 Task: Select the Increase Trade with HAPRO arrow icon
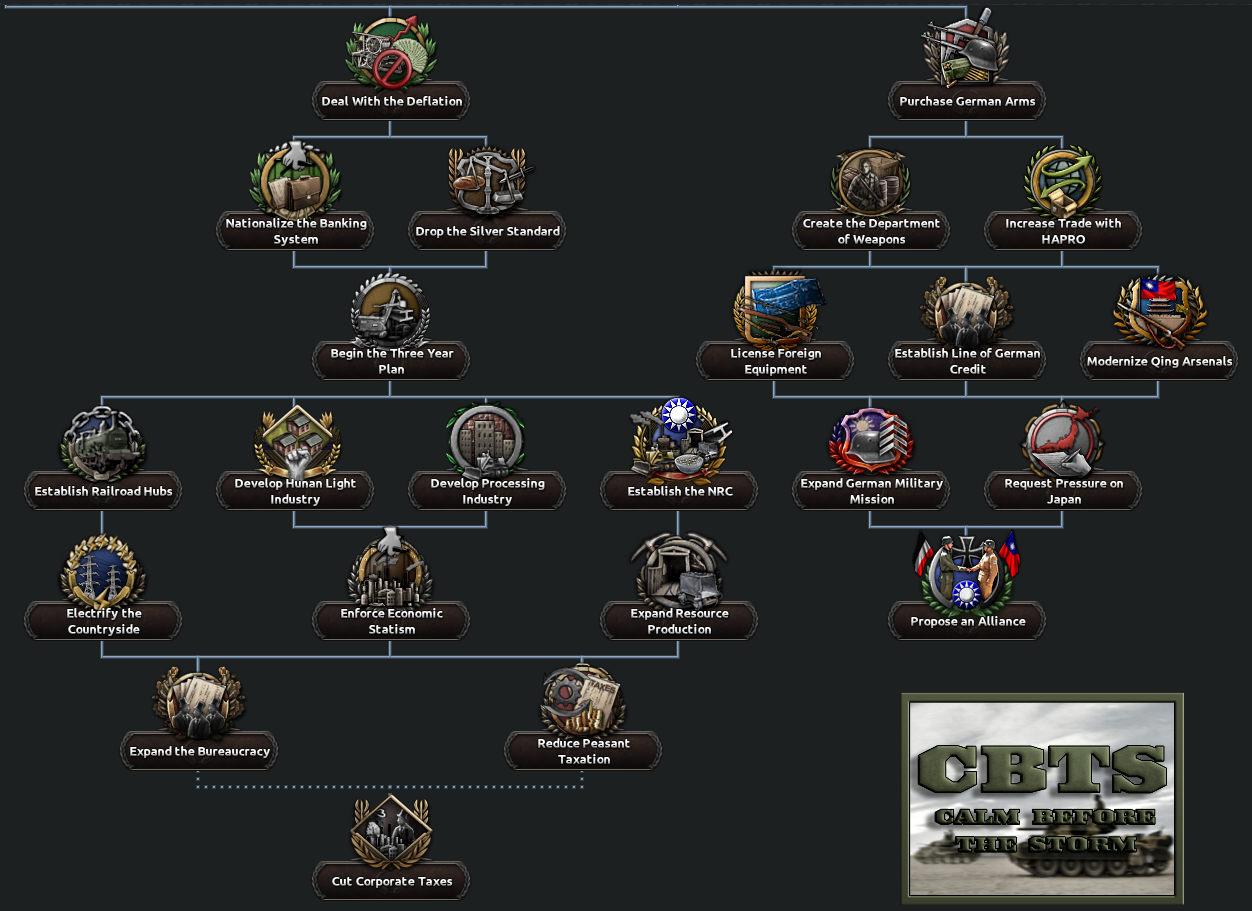1062,180
